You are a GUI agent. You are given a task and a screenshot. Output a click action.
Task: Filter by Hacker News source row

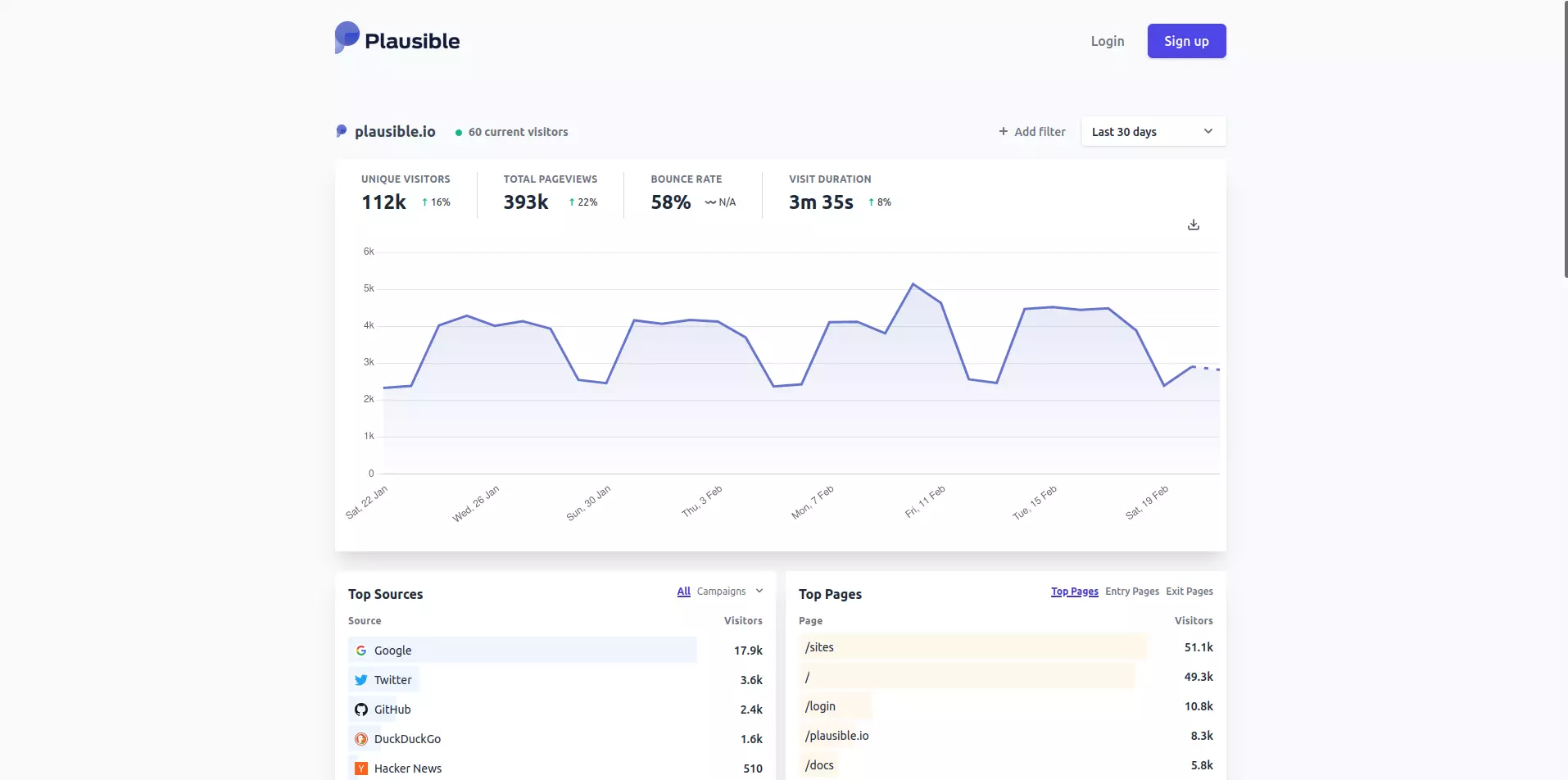pos(555,769)
